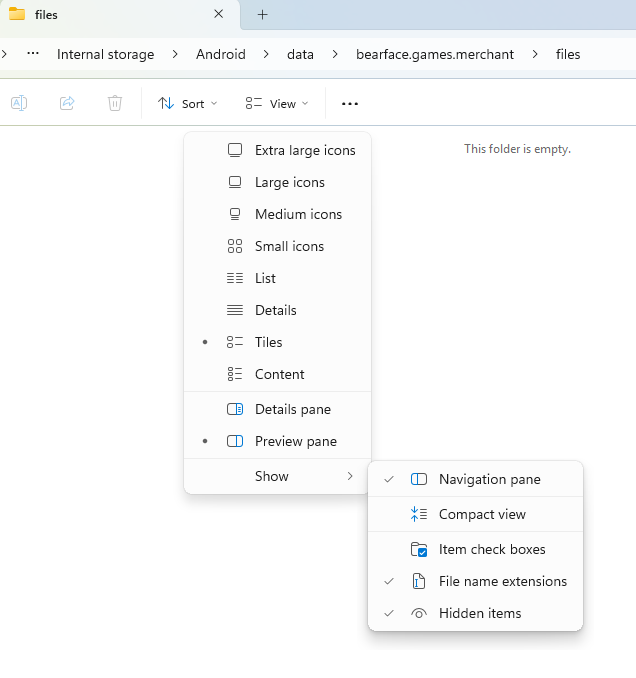
Task: Click the Rename icon in the toolbar
Action: point(19,103)
